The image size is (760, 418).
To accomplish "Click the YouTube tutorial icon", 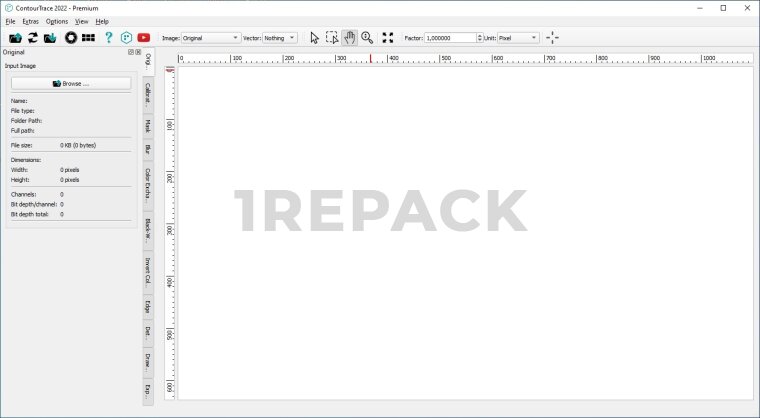I will click(144, 37).
